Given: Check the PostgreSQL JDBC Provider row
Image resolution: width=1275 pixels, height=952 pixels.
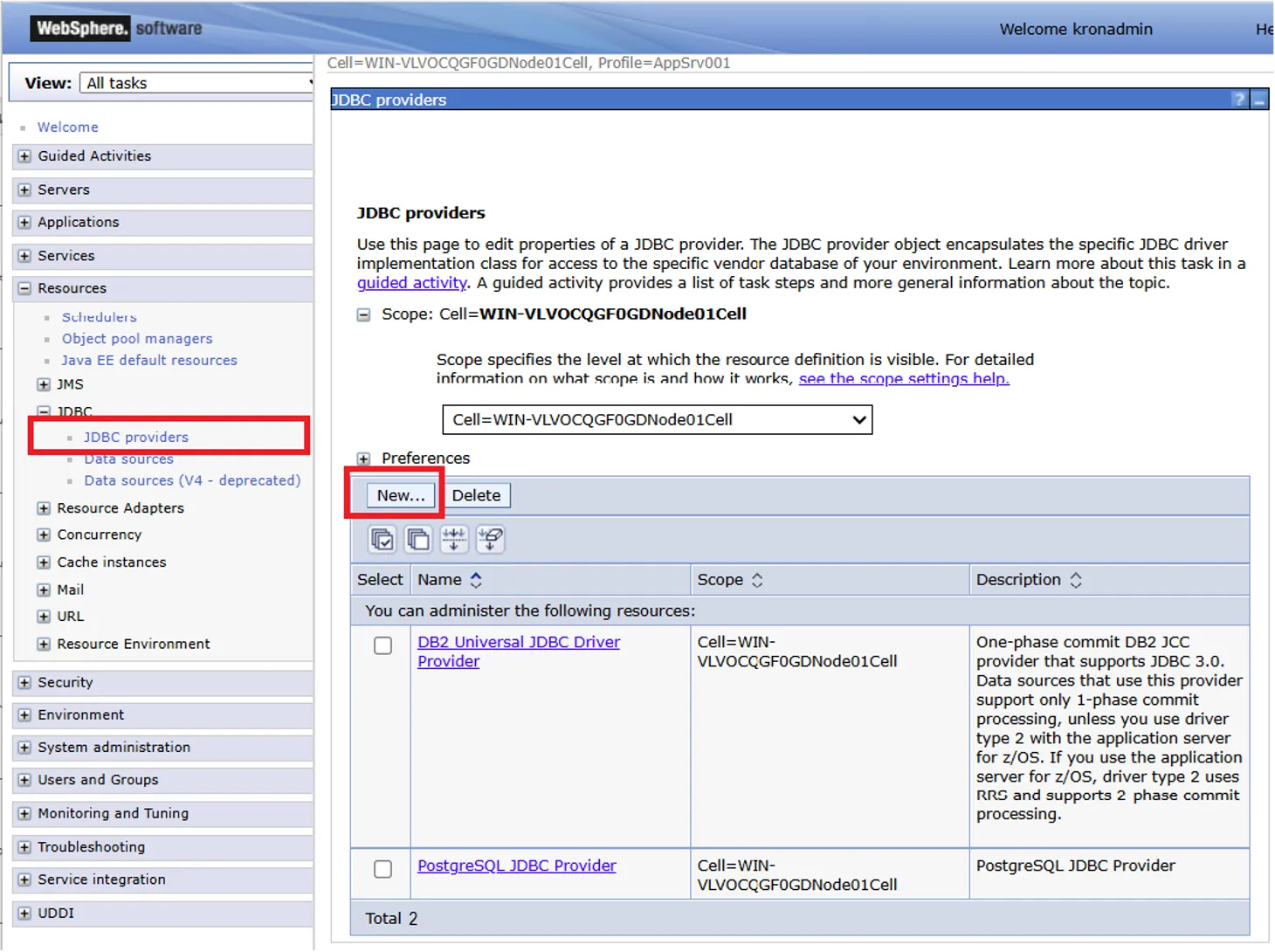Looking at the screenshot, I should click(x=382, y=869).
